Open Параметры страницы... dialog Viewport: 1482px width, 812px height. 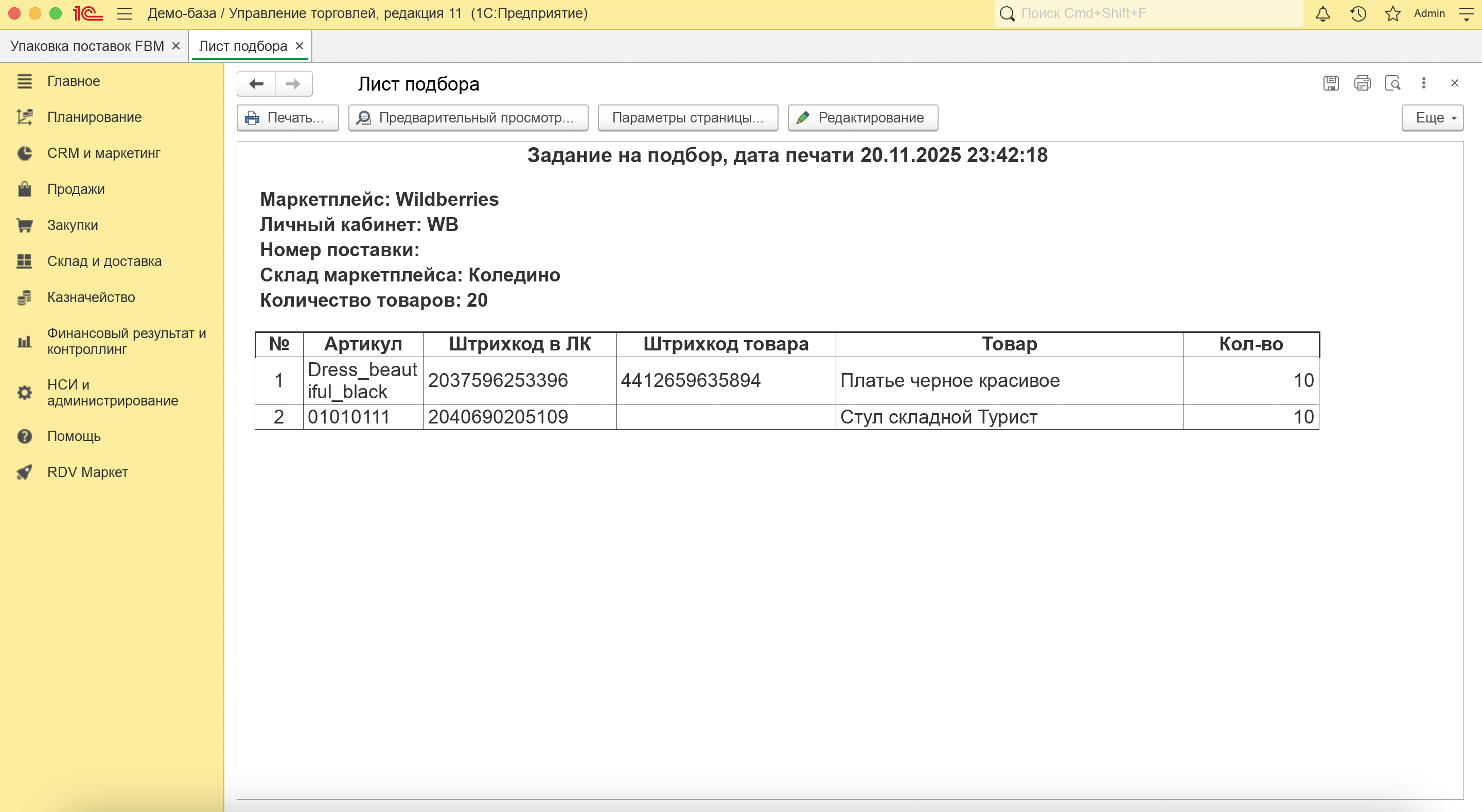(x=687, y=117)
